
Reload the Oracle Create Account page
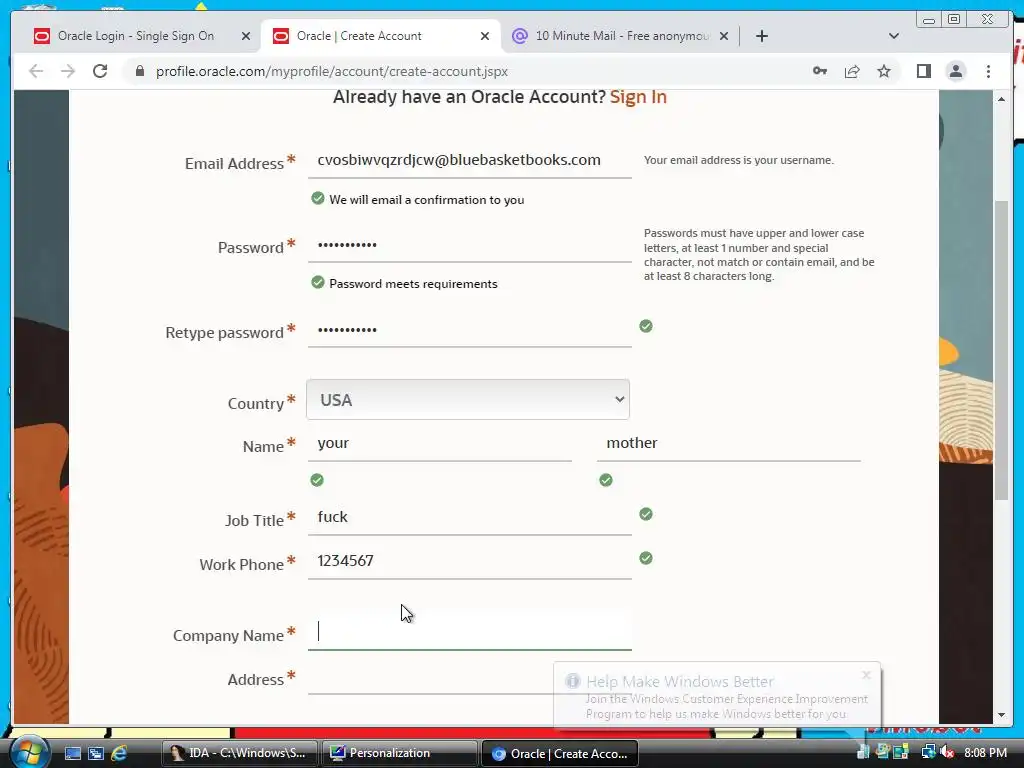[x=100, y=71]
